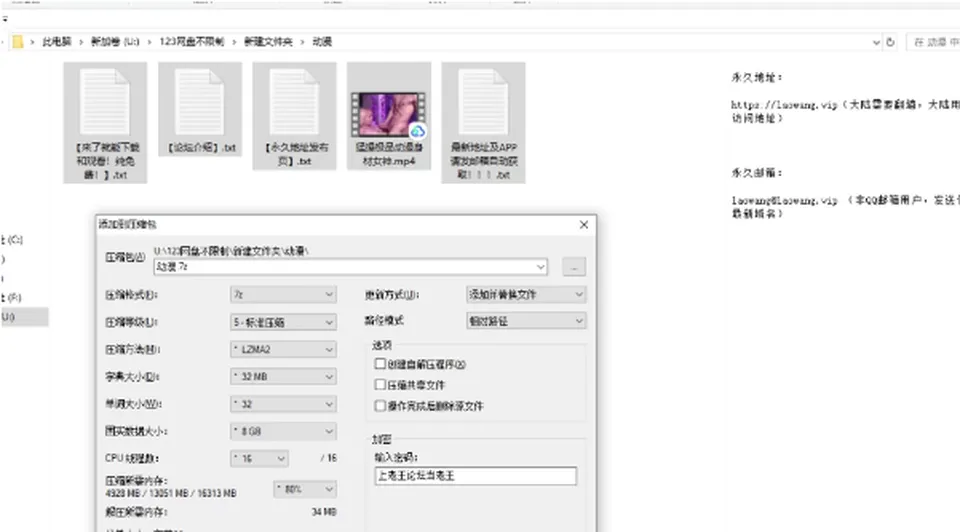The width and height of the screenshot is (960, 532).
Task: Open the memory usage dropdown showing 80%
Action: [x=304, y=489]
